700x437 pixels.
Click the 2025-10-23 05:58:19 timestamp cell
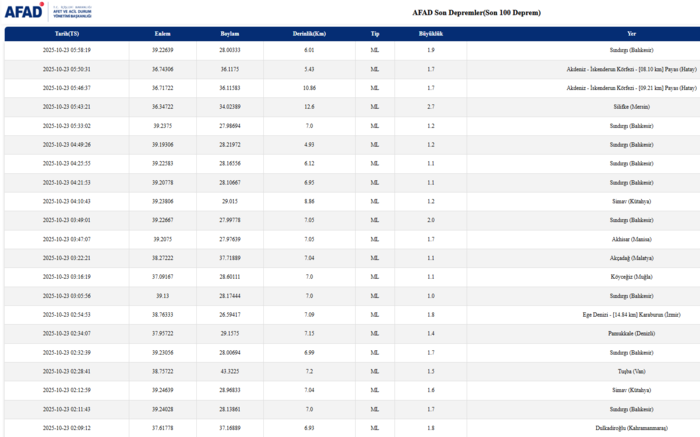[66, 49]
